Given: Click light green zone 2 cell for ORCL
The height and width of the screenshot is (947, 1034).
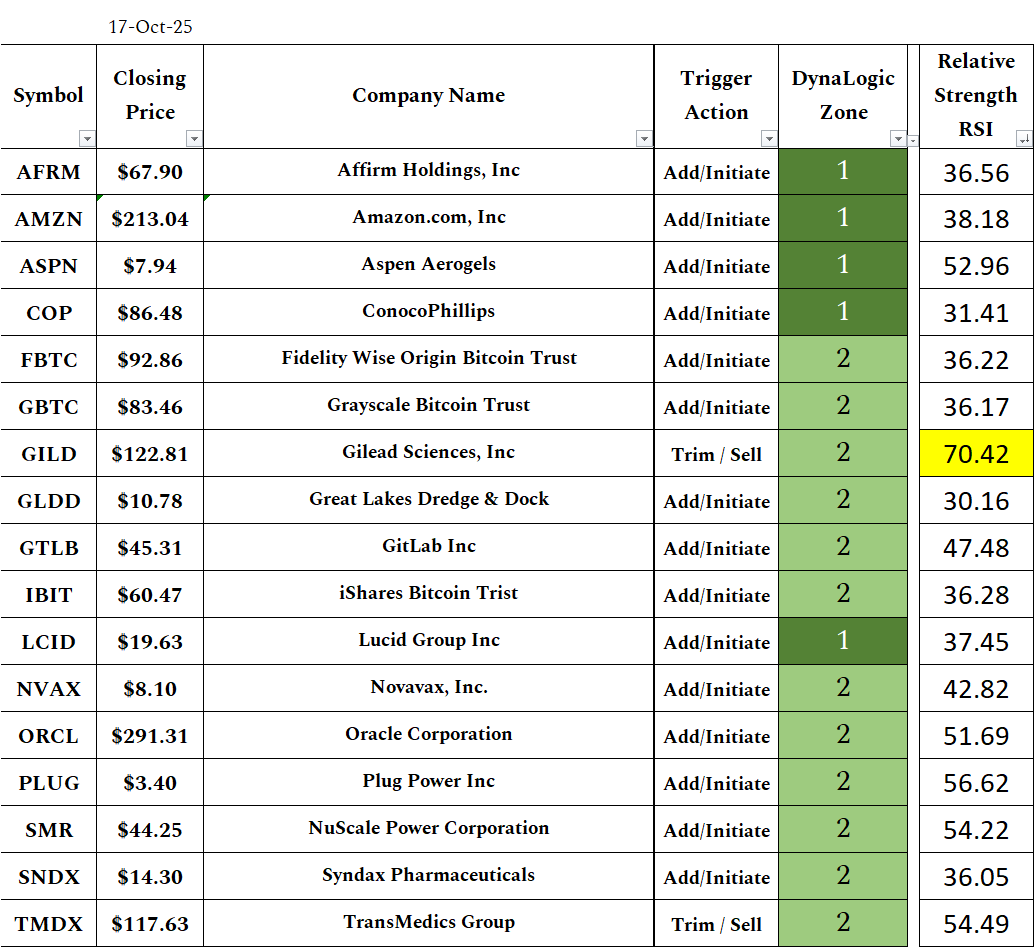Looking at the screenshot, I should click(843, 735).
